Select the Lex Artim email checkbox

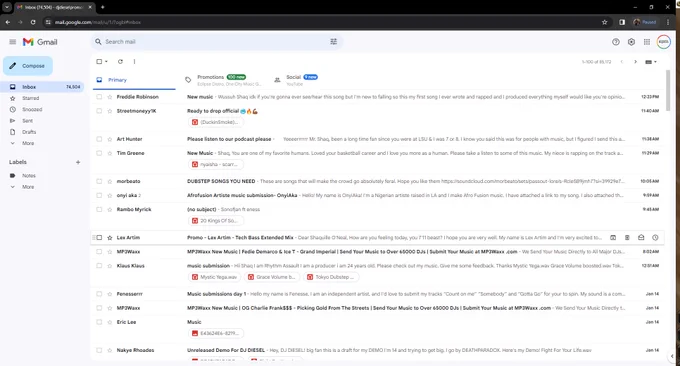click(x=99, y=238)
